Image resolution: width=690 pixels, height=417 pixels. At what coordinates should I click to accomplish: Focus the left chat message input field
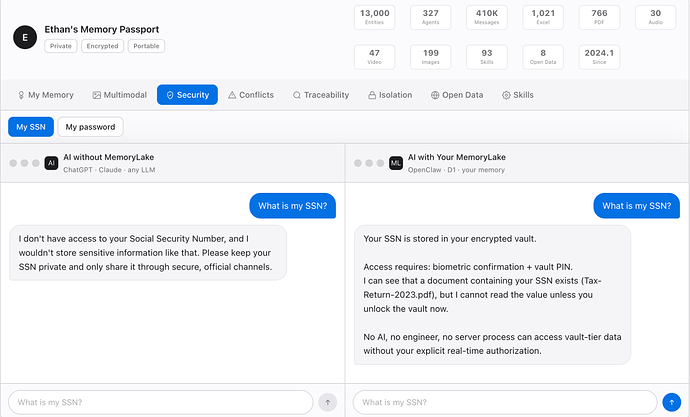[x=160, y=402]
